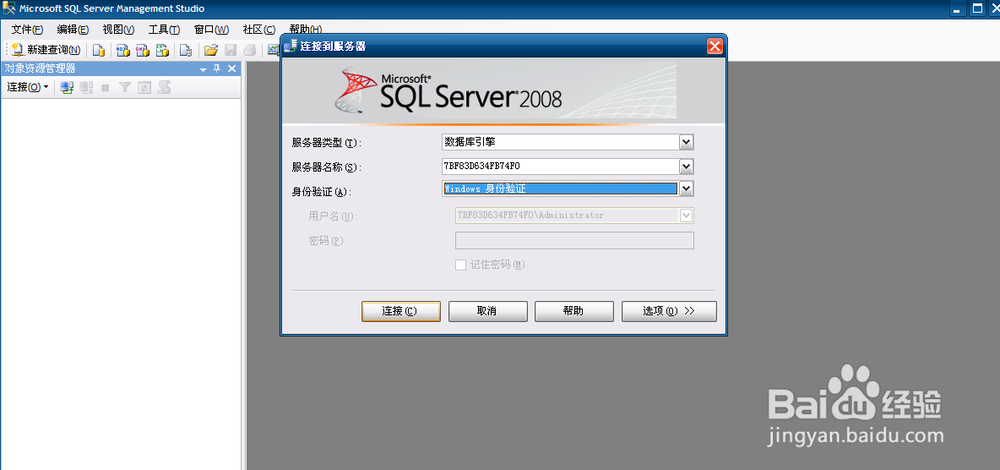Viewport: 1000px width, 470px height.
Task: Open the 窗口(W) menu
Action: coord(211,30)
